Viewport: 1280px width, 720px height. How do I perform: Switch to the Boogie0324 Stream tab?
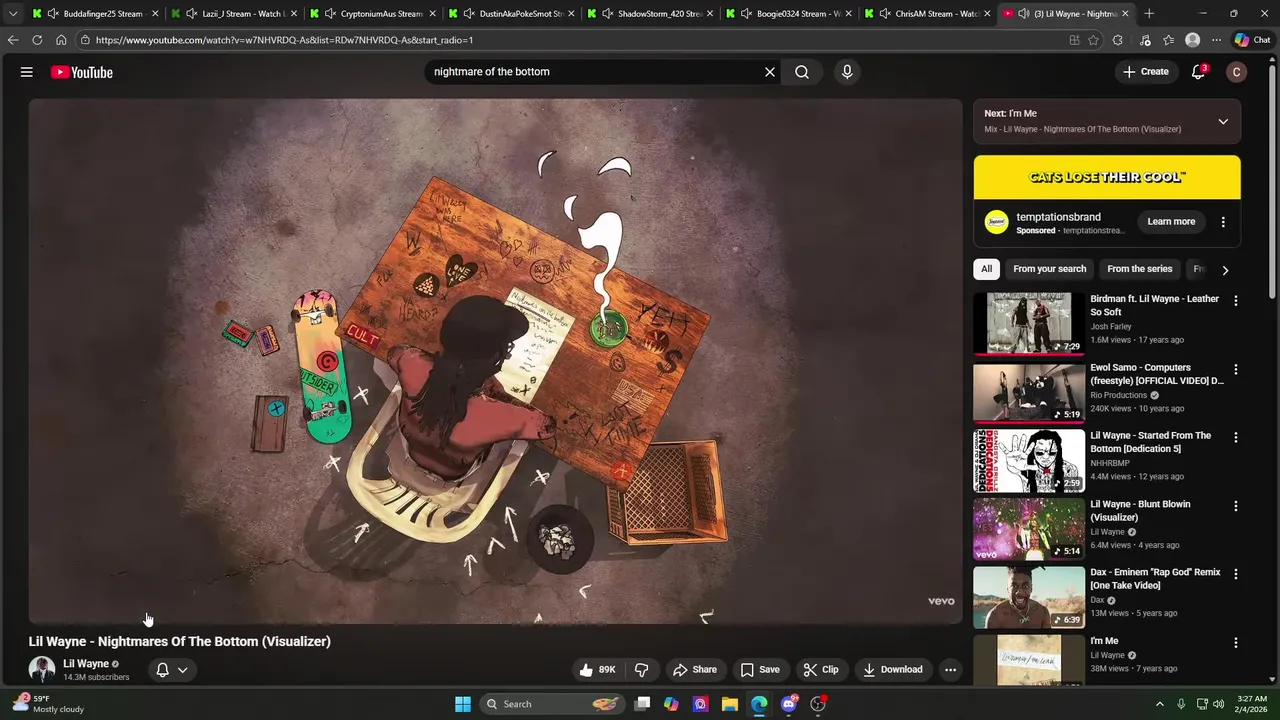click(x=789, y=14)
